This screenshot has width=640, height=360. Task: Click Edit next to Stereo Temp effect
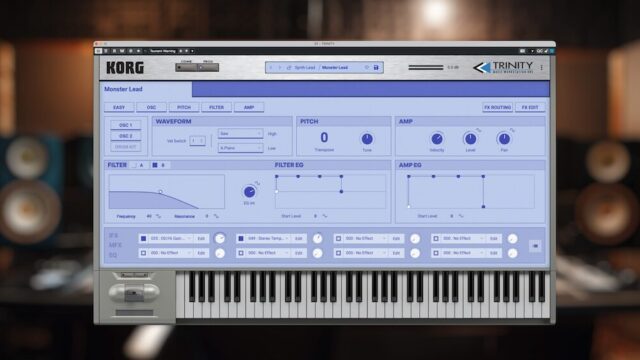[x=298, y=238]
